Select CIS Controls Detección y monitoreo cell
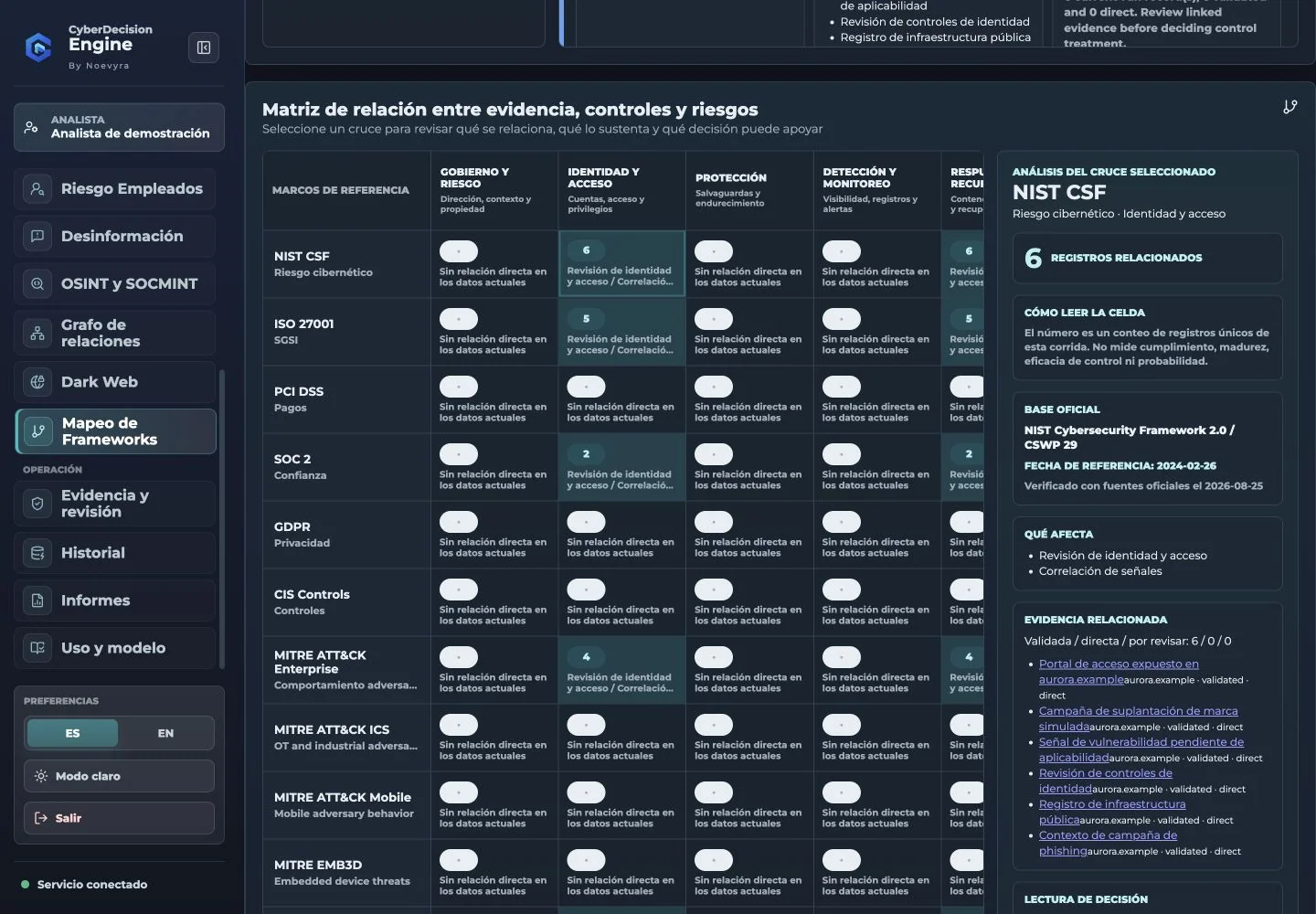The height and width of the screenshot is (914, 1316). tap(877, 602)
